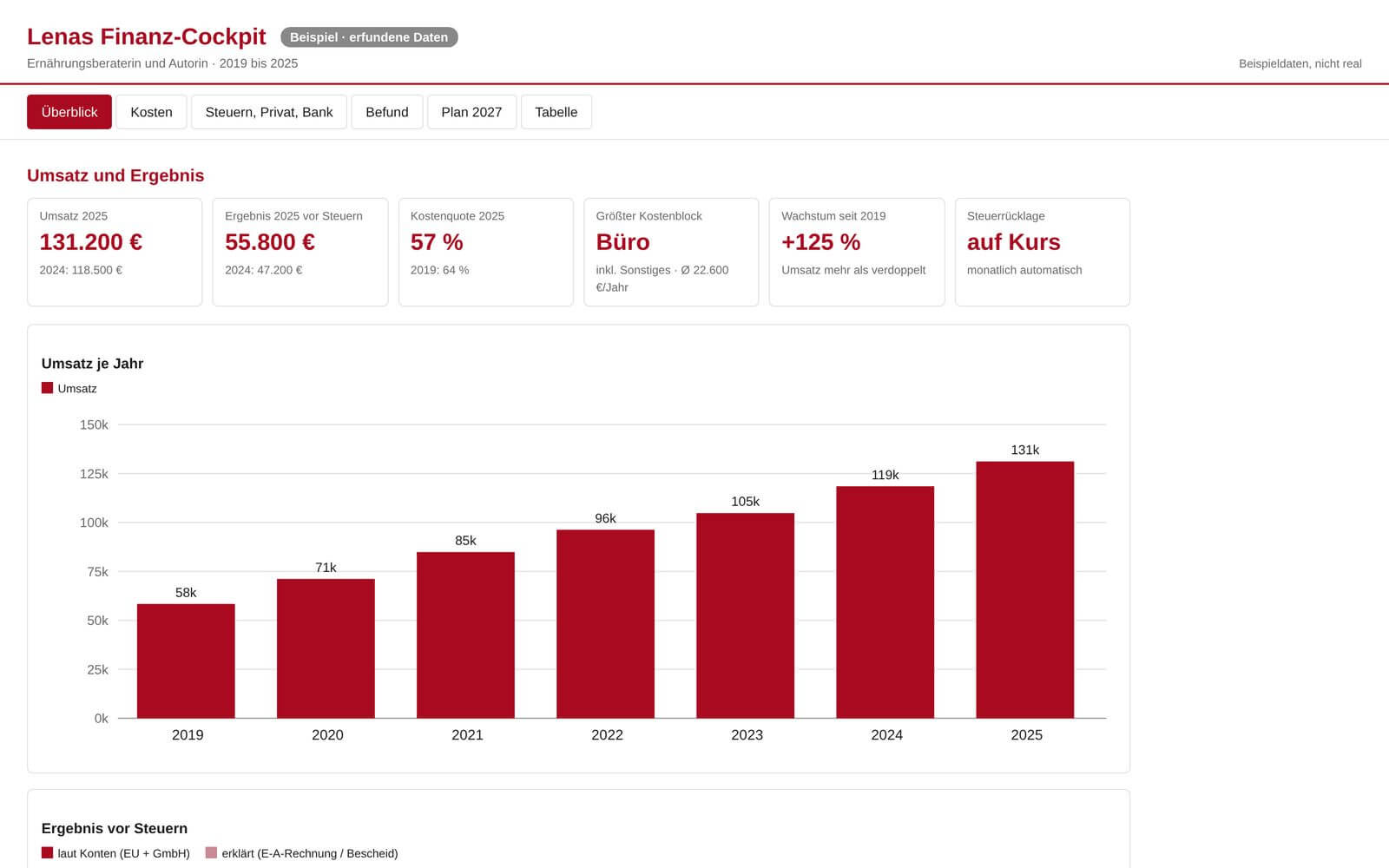Click the Ergebnis vor Steuern heading
The height and width of the screenshot is (868, 1389).
pyautogui.click(x=115, y=828)
